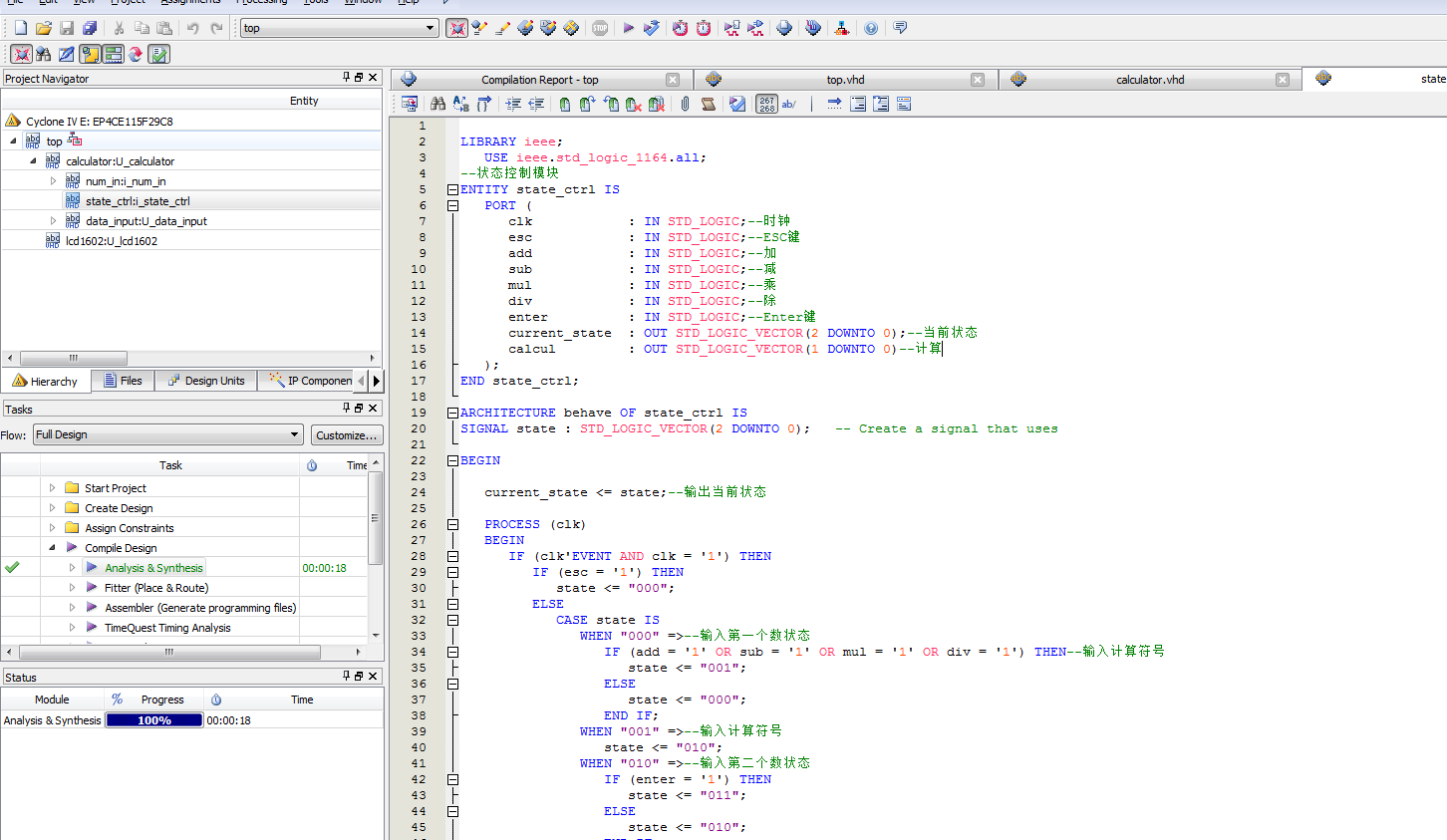
Task: Click the Stop Processing icon
Action: (x=600, y=28)
